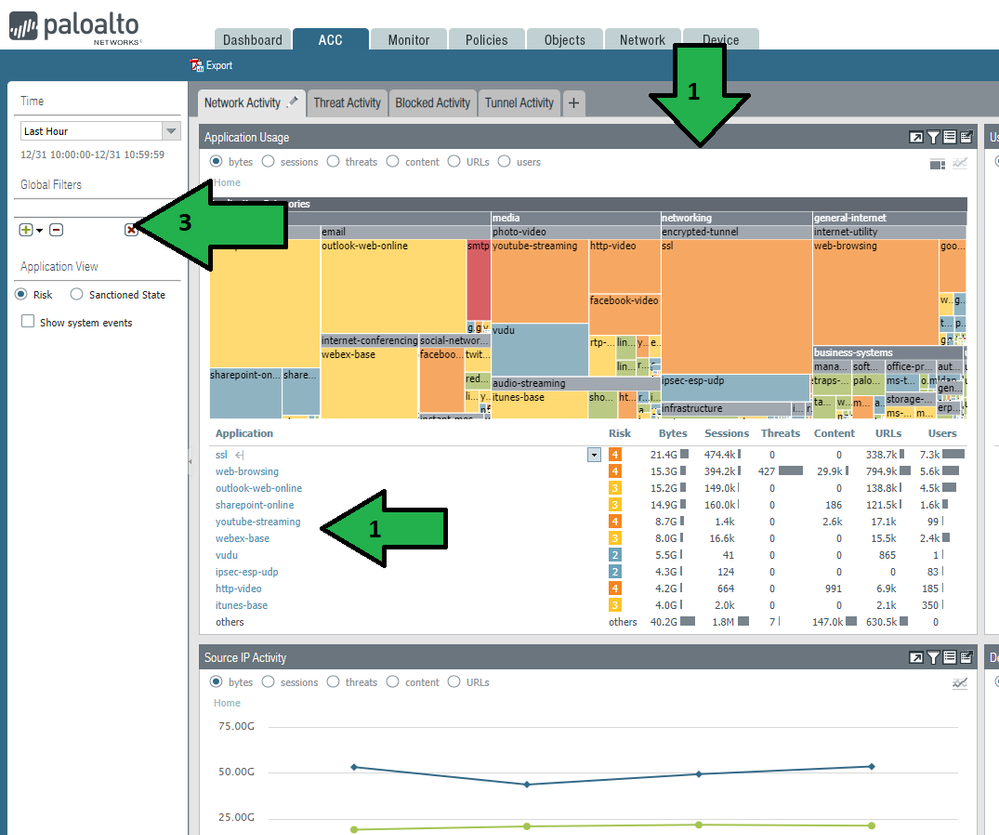Click the youtube-streaming application link
This screenshot has height=835, width=999.
pyautogui.click(x=257, y=522)
